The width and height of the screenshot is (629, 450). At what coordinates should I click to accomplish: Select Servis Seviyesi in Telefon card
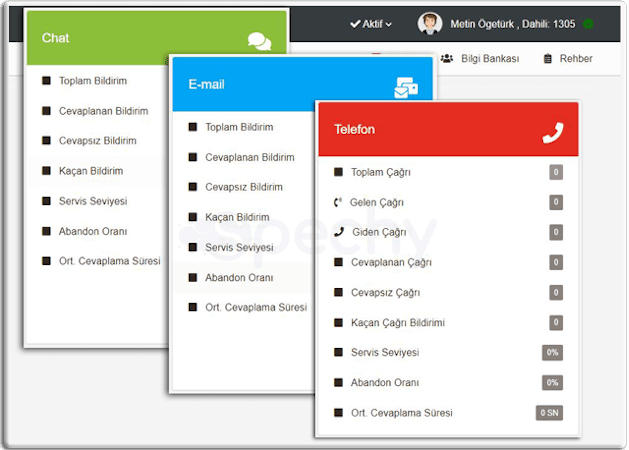[385, 353]
